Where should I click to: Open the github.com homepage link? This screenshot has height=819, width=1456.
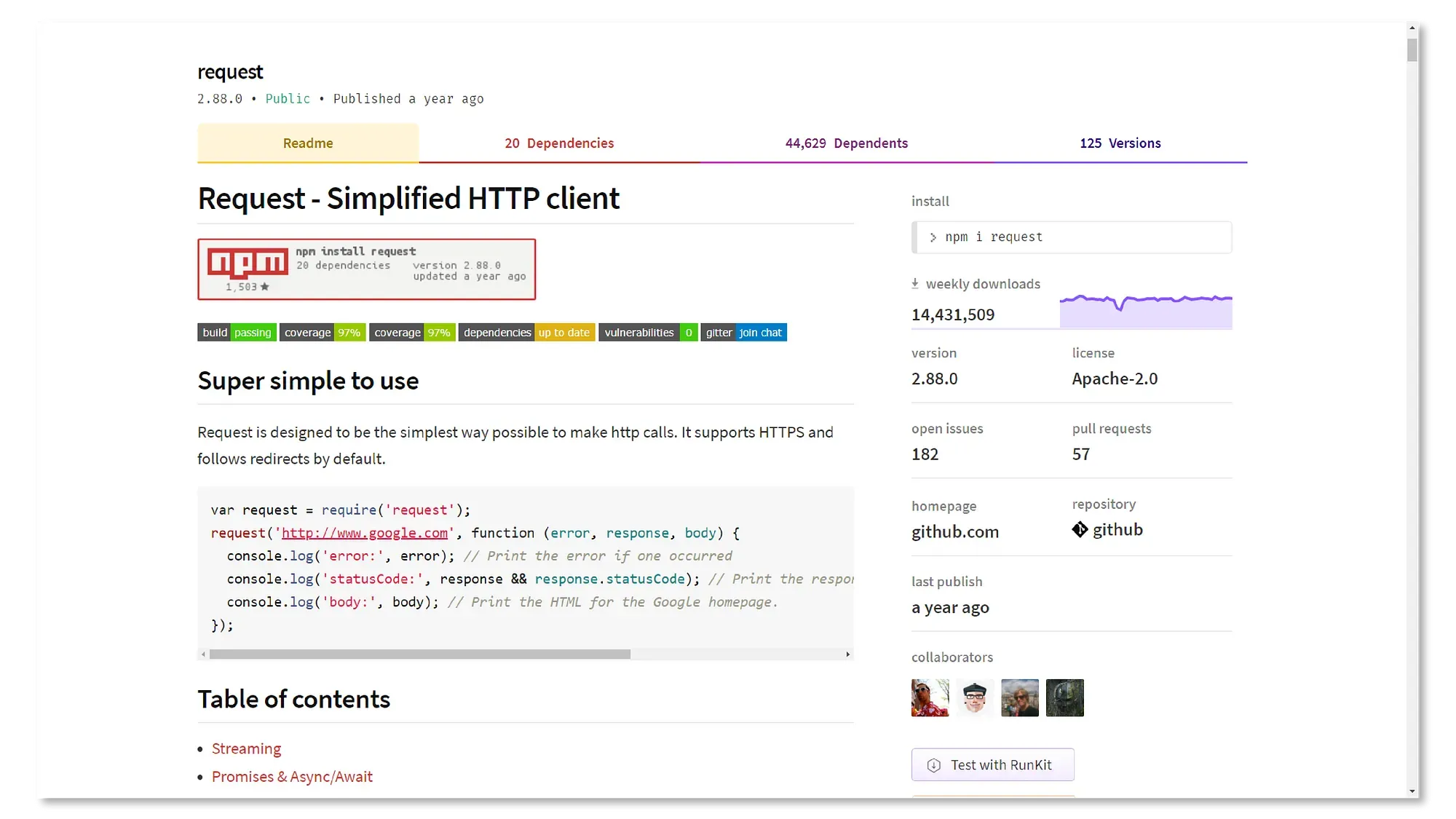(x=954, y=532)
